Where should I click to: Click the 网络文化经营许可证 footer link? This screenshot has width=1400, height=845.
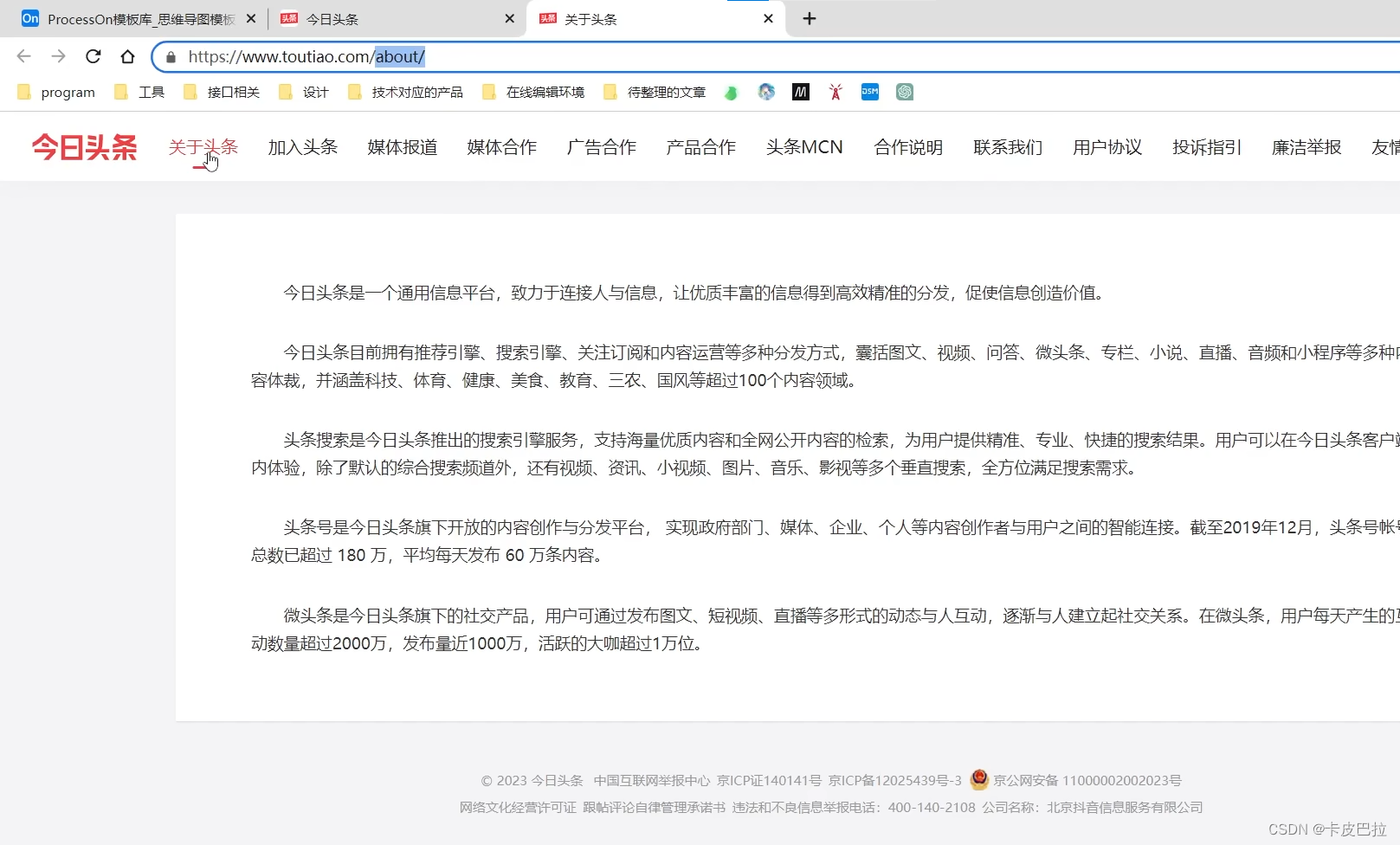coord(518,808)
